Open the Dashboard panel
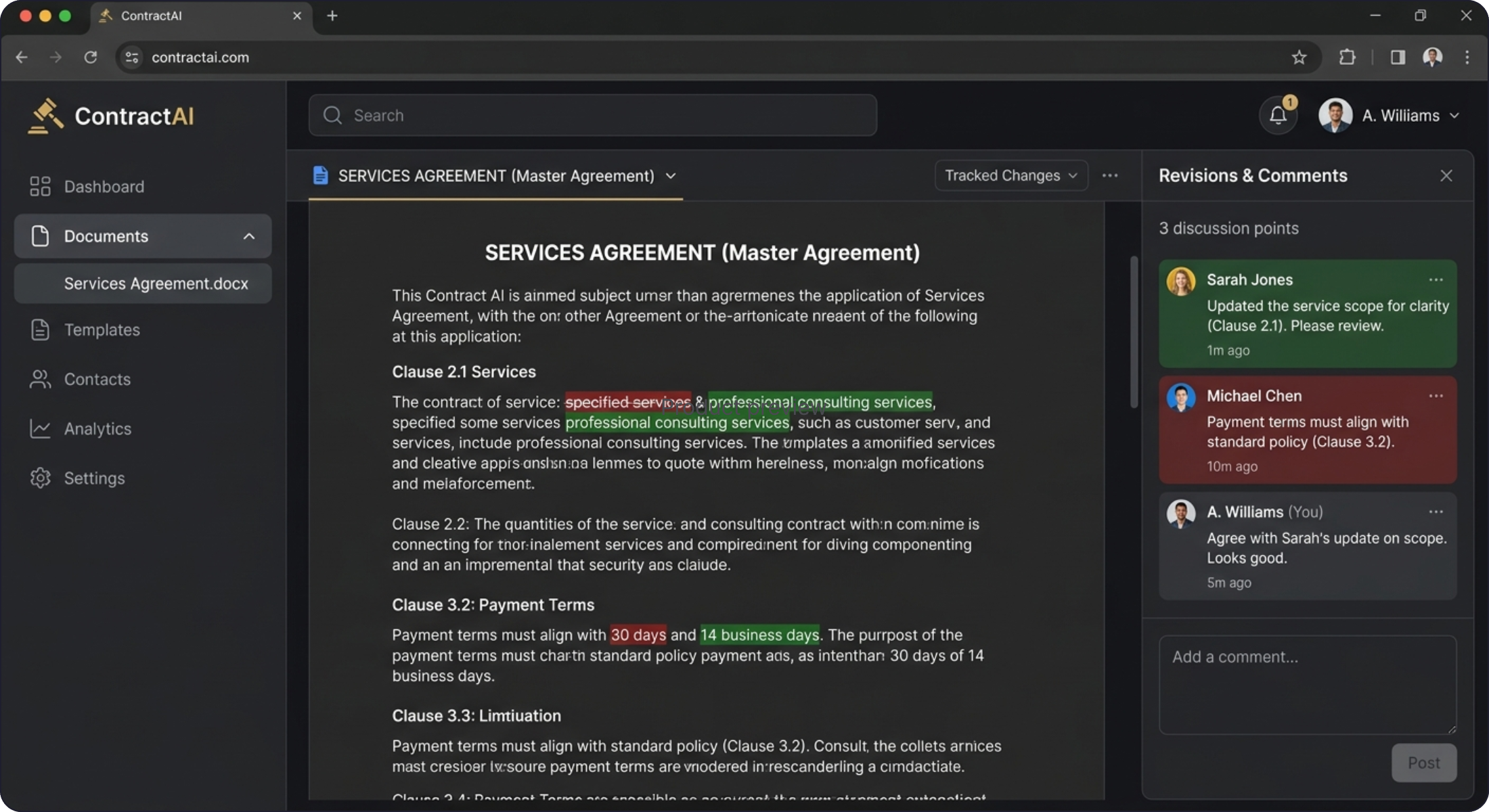1489x812 pixels. click(103, 186)
